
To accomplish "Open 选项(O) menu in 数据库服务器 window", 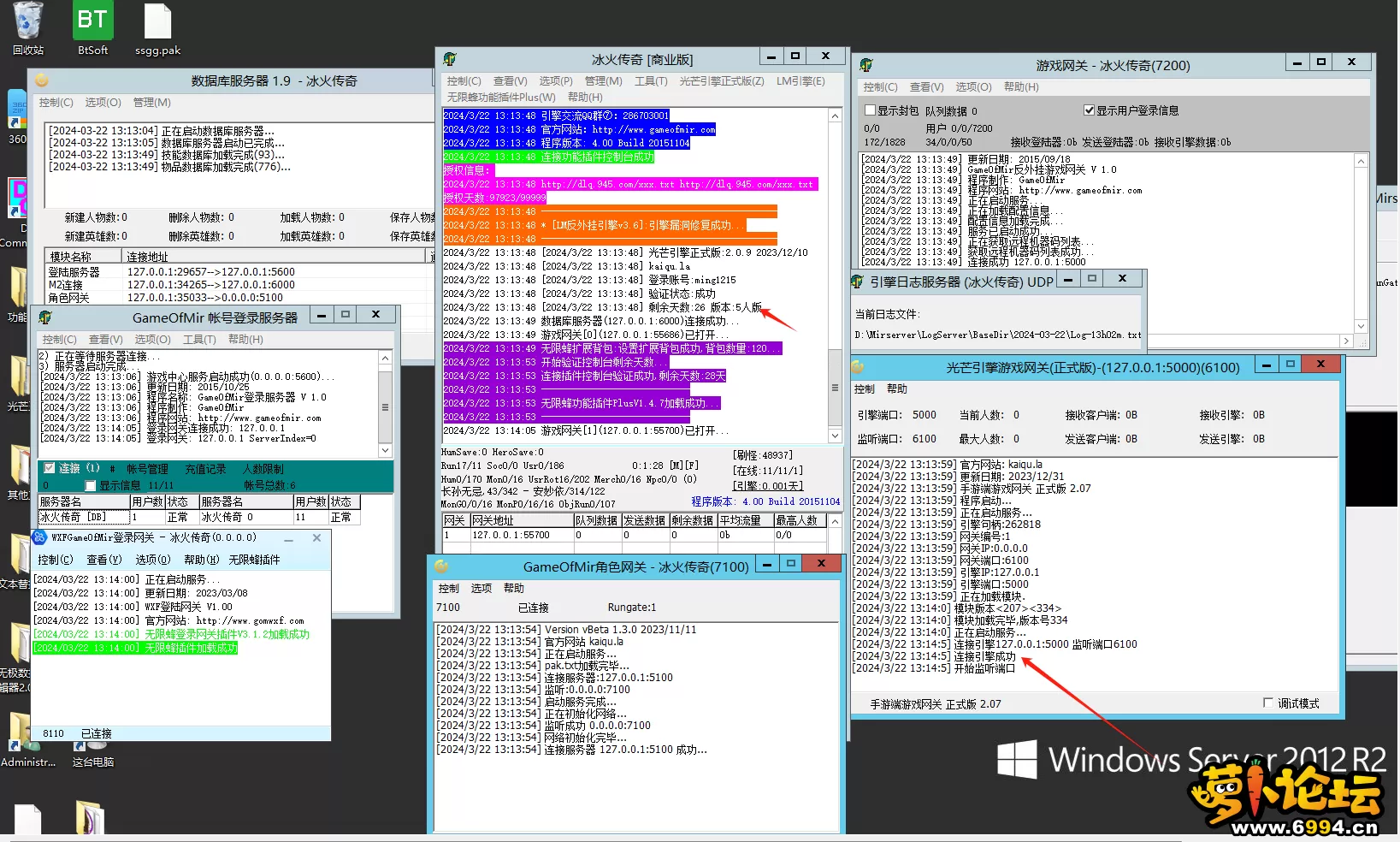I will (x=103, y=102).
